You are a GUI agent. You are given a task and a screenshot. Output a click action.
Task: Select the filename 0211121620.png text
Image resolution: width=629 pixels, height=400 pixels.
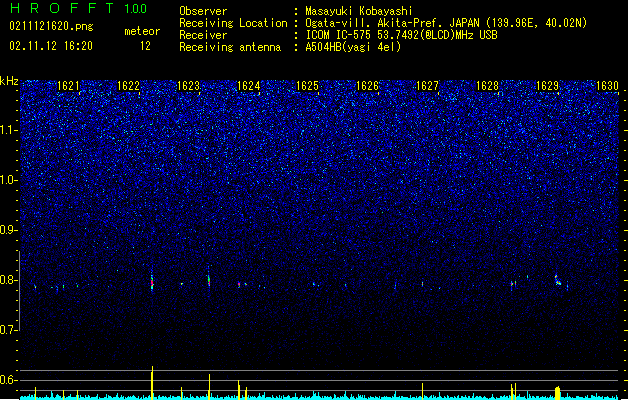coord(51,26)
